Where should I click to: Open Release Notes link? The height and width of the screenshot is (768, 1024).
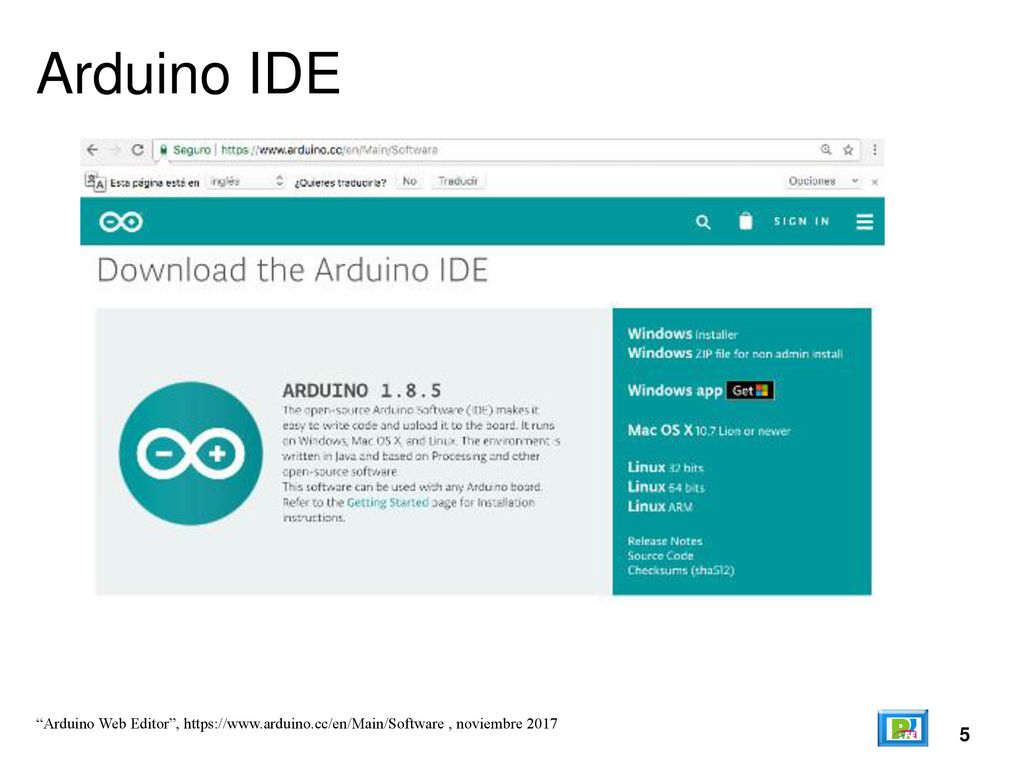(665, 541)
